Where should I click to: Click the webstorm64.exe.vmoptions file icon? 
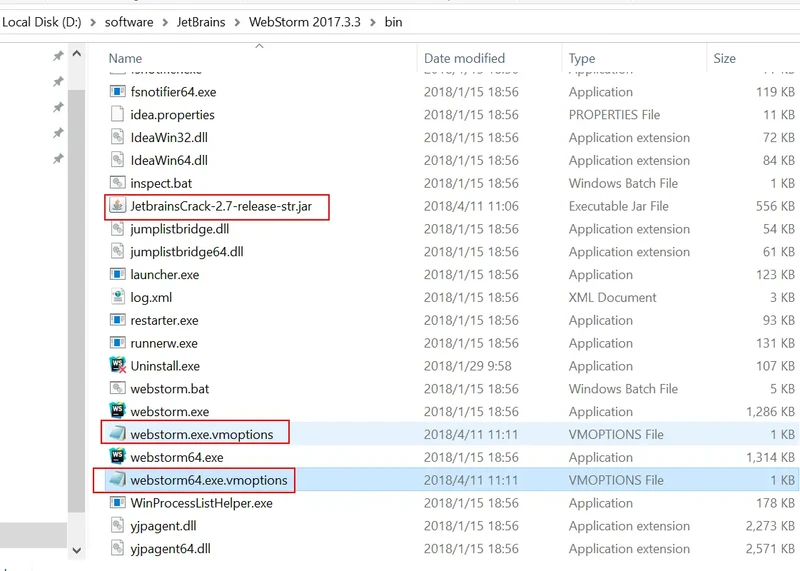point(117,480)
